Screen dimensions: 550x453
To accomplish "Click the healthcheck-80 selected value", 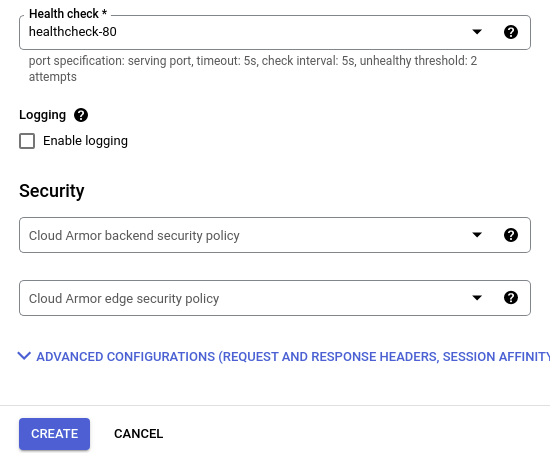I will coord(73,32).
